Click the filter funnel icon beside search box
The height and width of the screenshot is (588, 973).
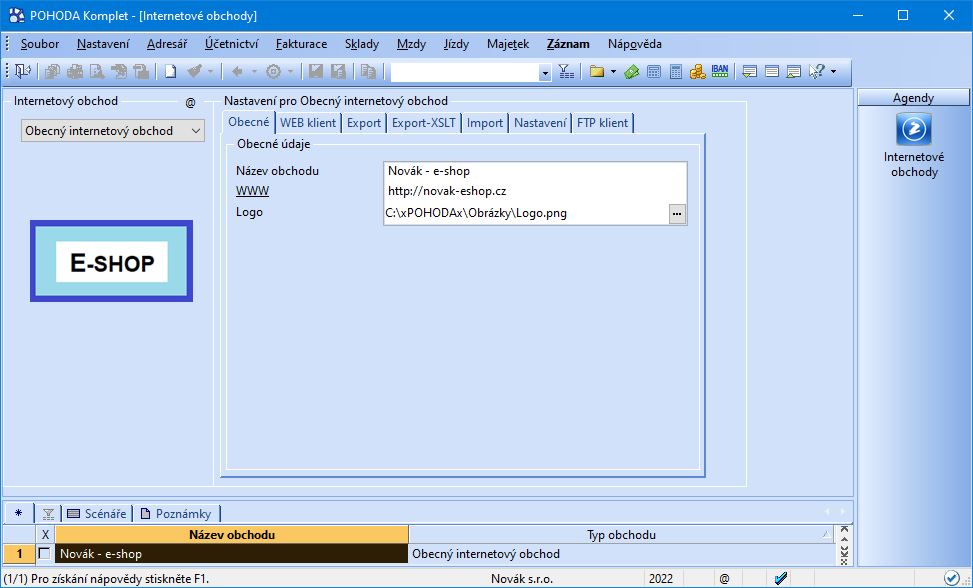click(x=566, y=72)
